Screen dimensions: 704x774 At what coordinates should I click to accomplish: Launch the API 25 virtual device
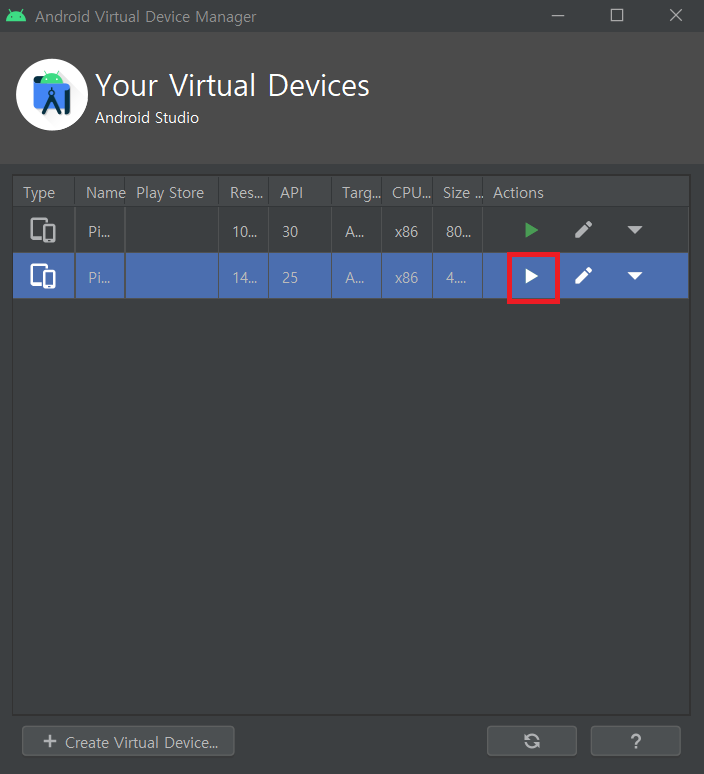531,276
